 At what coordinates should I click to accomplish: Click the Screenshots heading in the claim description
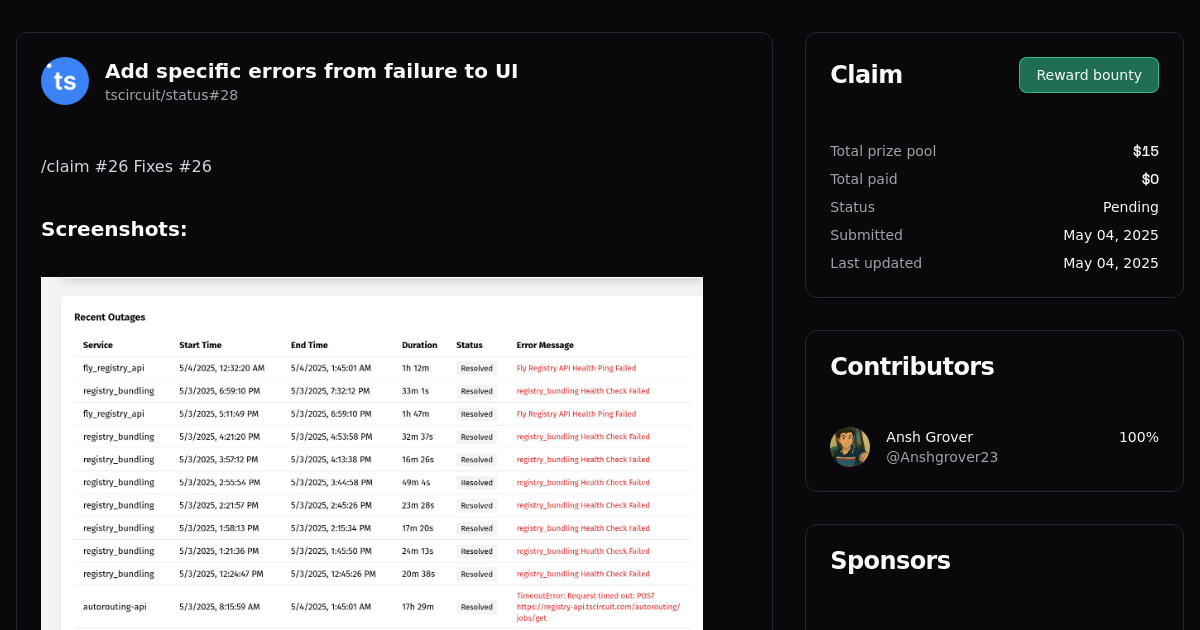pos(114,228)
